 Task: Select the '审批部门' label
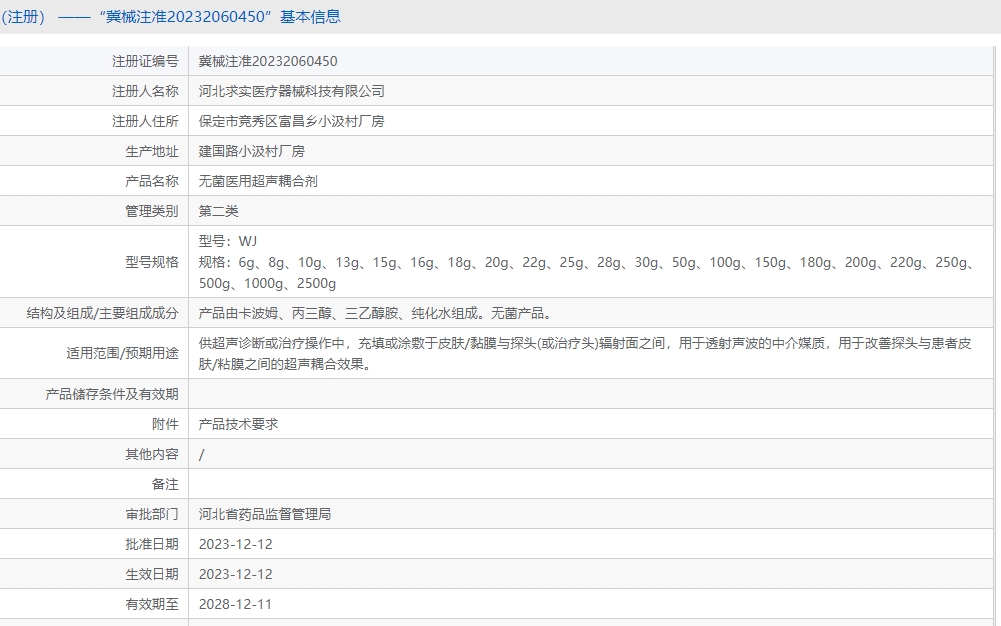click(152, 514)
